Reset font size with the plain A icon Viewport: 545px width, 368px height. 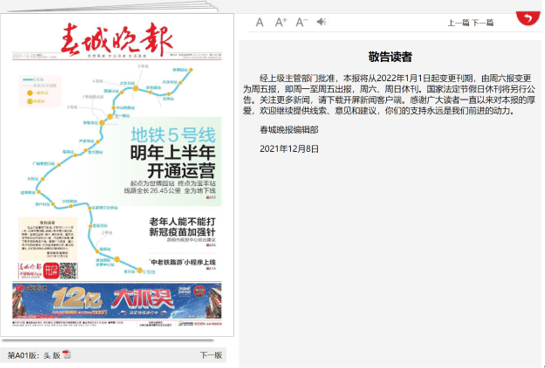point(259,22)
